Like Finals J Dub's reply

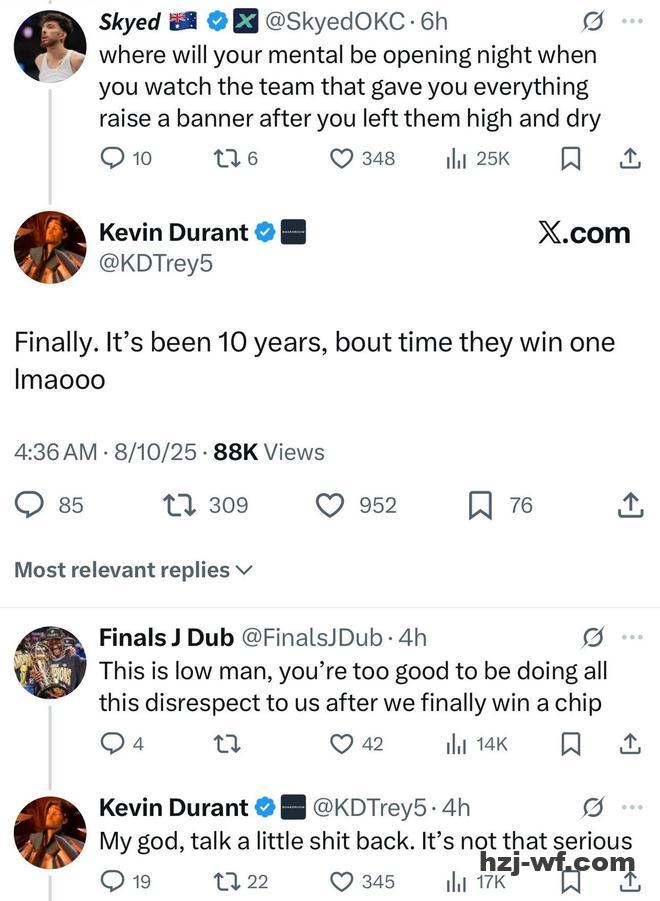tap(342, 743)
